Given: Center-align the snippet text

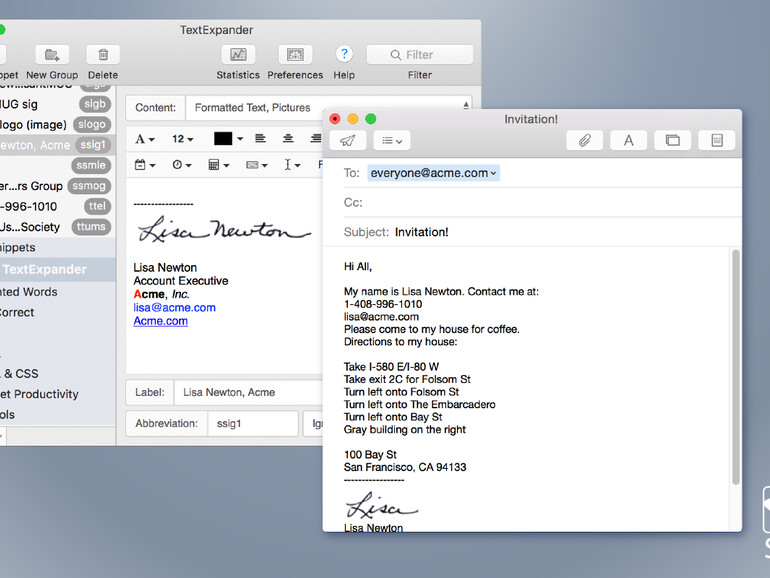Looking at the screenshot, I should click(288, 138).
